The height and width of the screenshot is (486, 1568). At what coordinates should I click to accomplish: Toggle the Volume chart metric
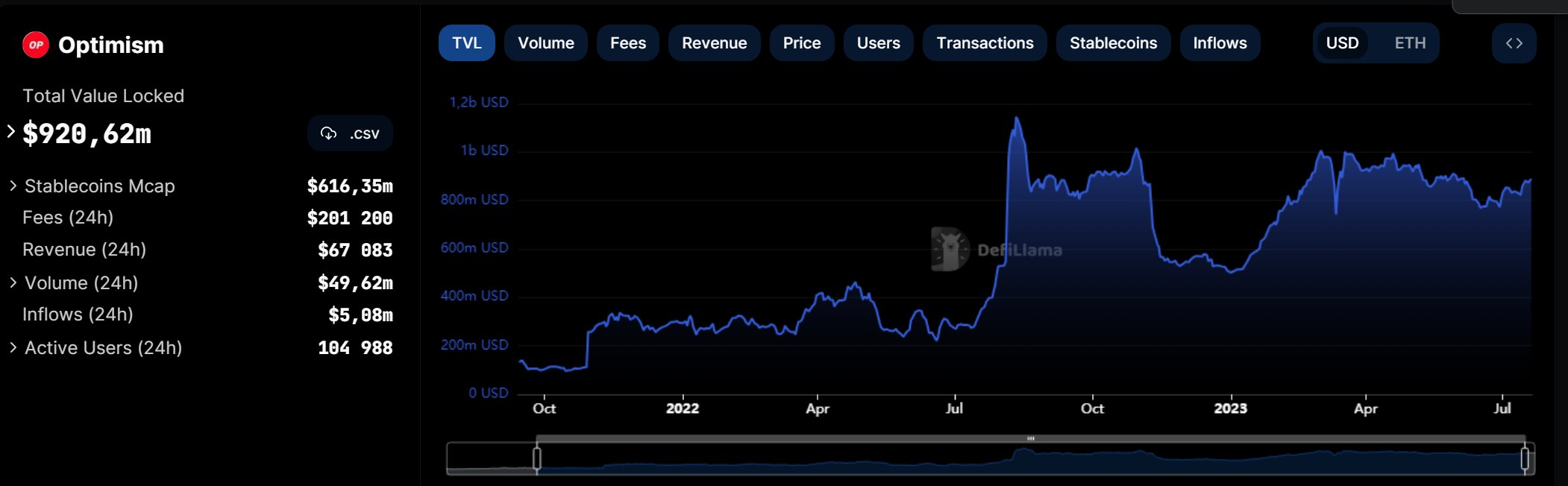coord(545,43)
